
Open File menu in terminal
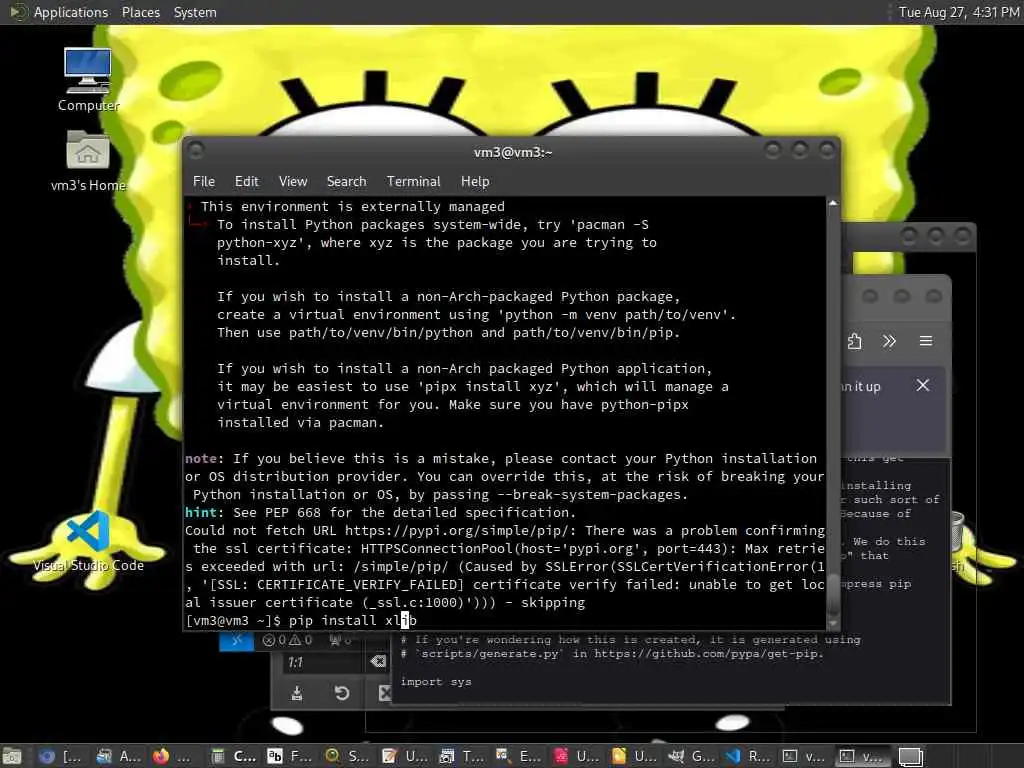pyautogui.click(x=204, y=182)
